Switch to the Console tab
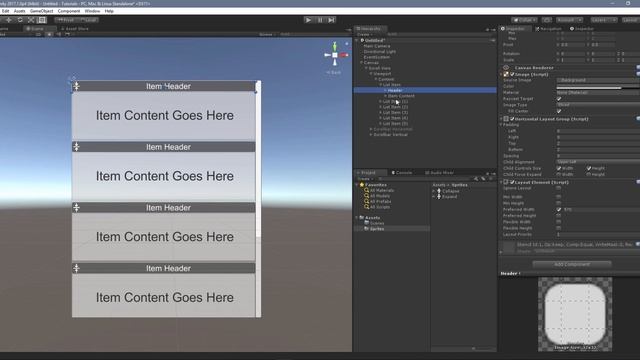Image resolution: width=640 pixels, height=360 pixels. [402, 173]
